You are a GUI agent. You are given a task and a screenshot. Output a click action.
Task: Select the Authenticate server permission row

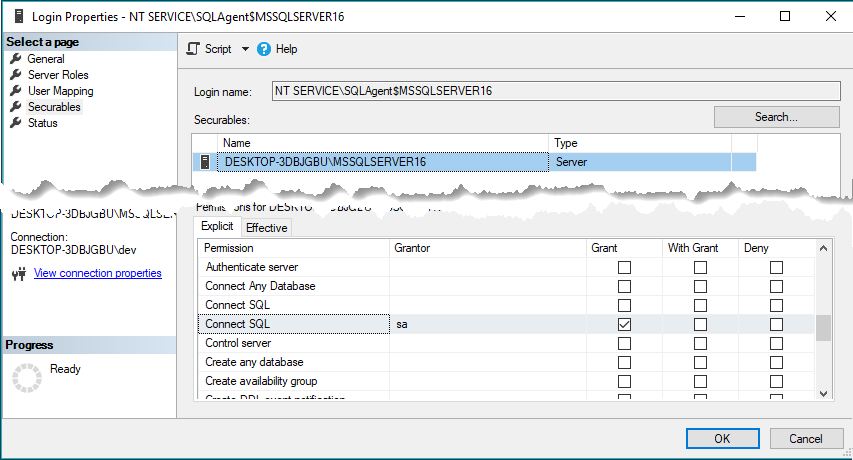(506, 267)
